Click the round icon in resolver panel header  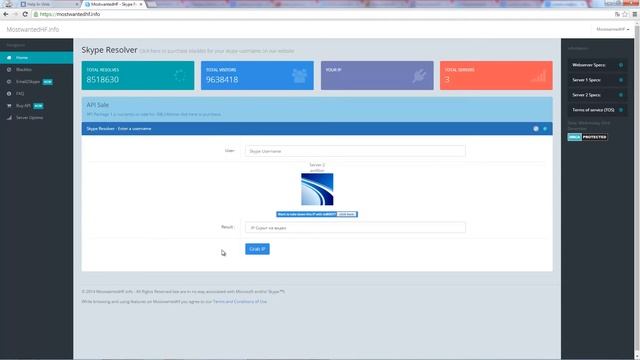536,129
